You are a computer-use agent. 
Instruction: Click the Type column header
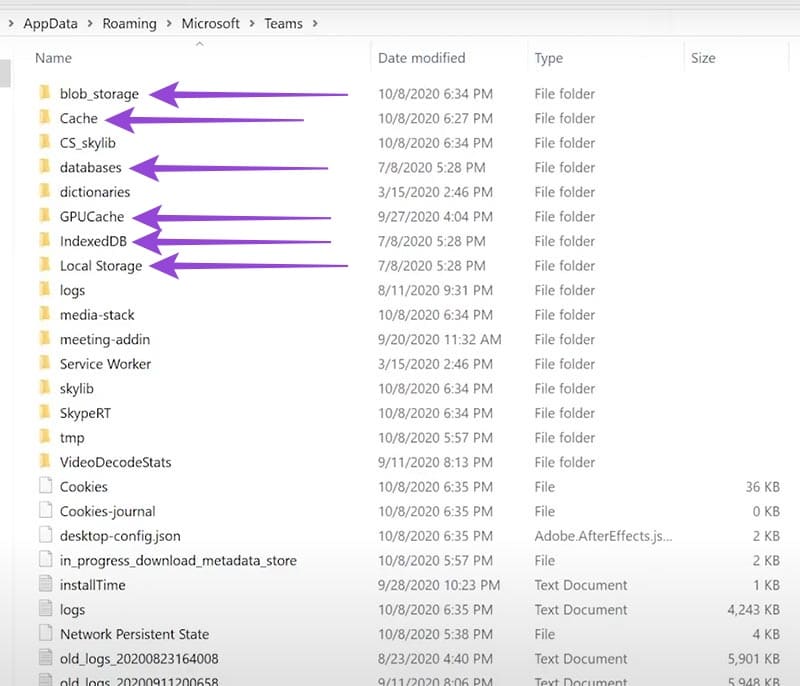(x=549, y=58)
